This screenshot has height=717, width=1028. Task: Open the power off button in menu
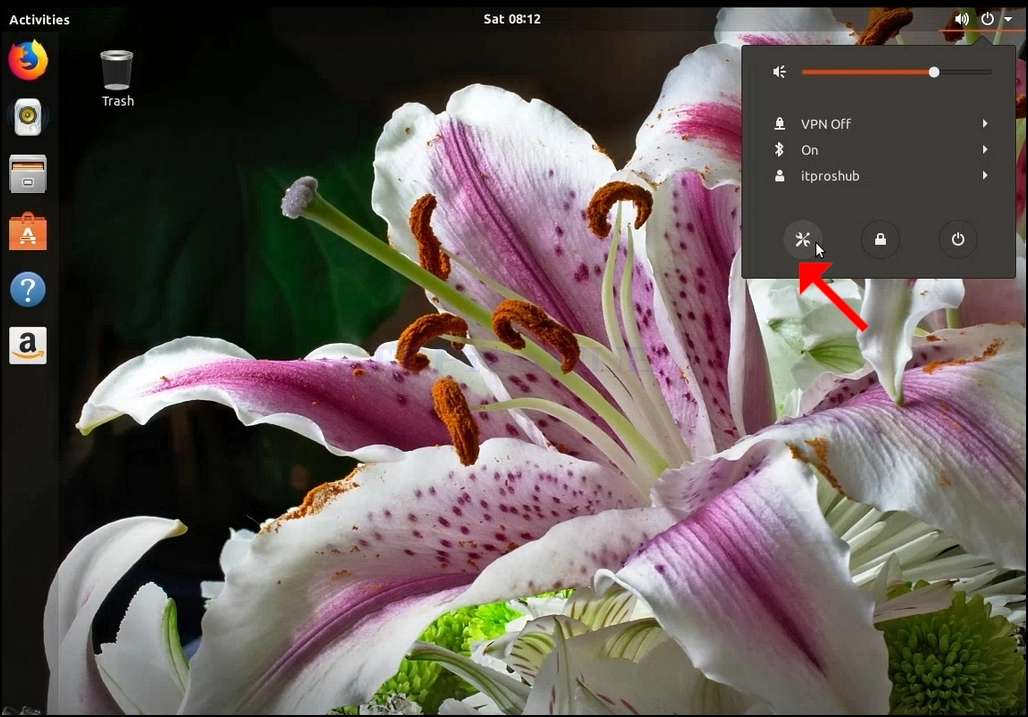pos(958,239)
